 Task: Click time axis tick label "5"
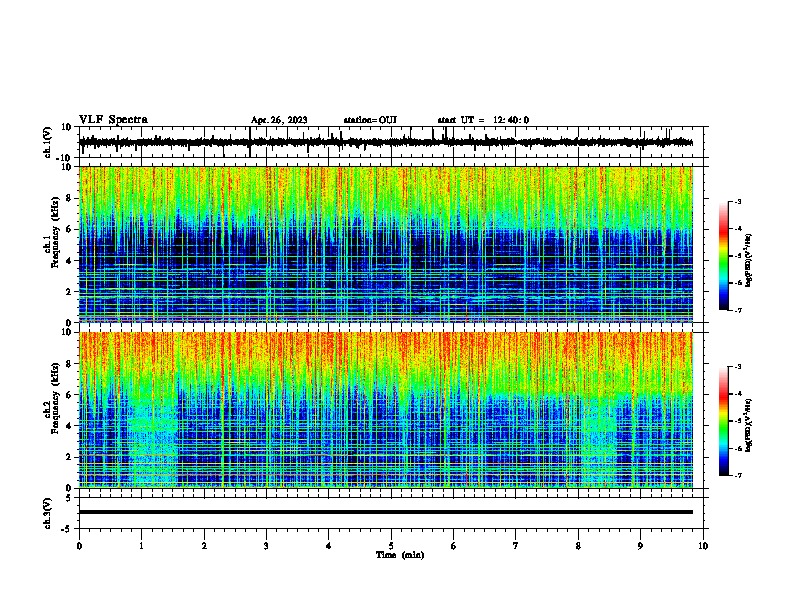coord(391,545)
